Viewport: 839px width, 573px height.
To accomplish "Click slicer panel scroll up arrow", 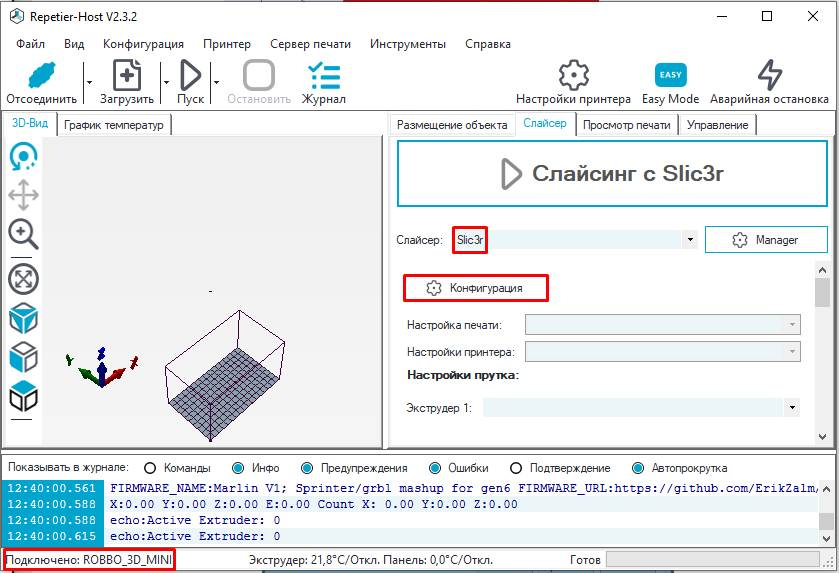I will (822, 270).
